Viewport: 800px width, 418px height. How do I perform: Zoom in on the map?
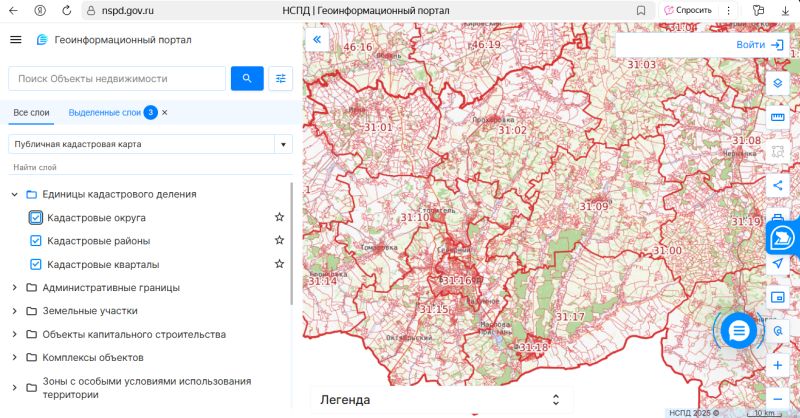coord(778,366)
